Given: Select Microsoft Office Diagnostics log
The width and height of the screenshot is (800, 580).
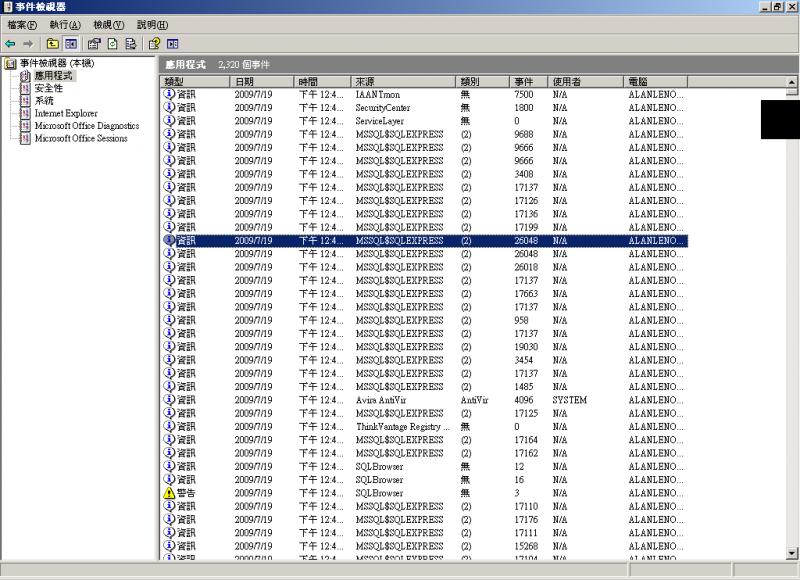Looking at the screenshot, I should pyautogui.click(x=86, y=126).
